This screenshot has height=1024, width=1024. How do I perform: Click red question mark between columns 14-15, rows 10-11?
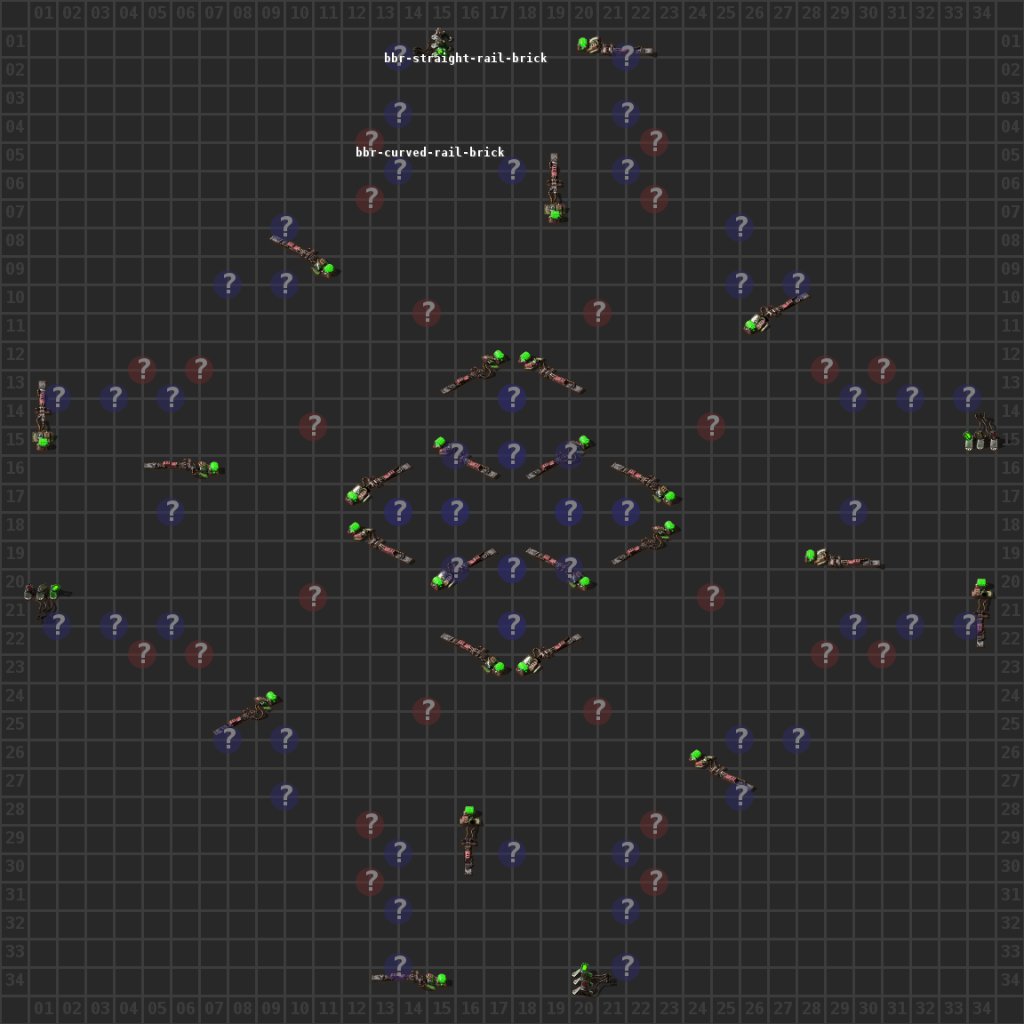[427, 312]
